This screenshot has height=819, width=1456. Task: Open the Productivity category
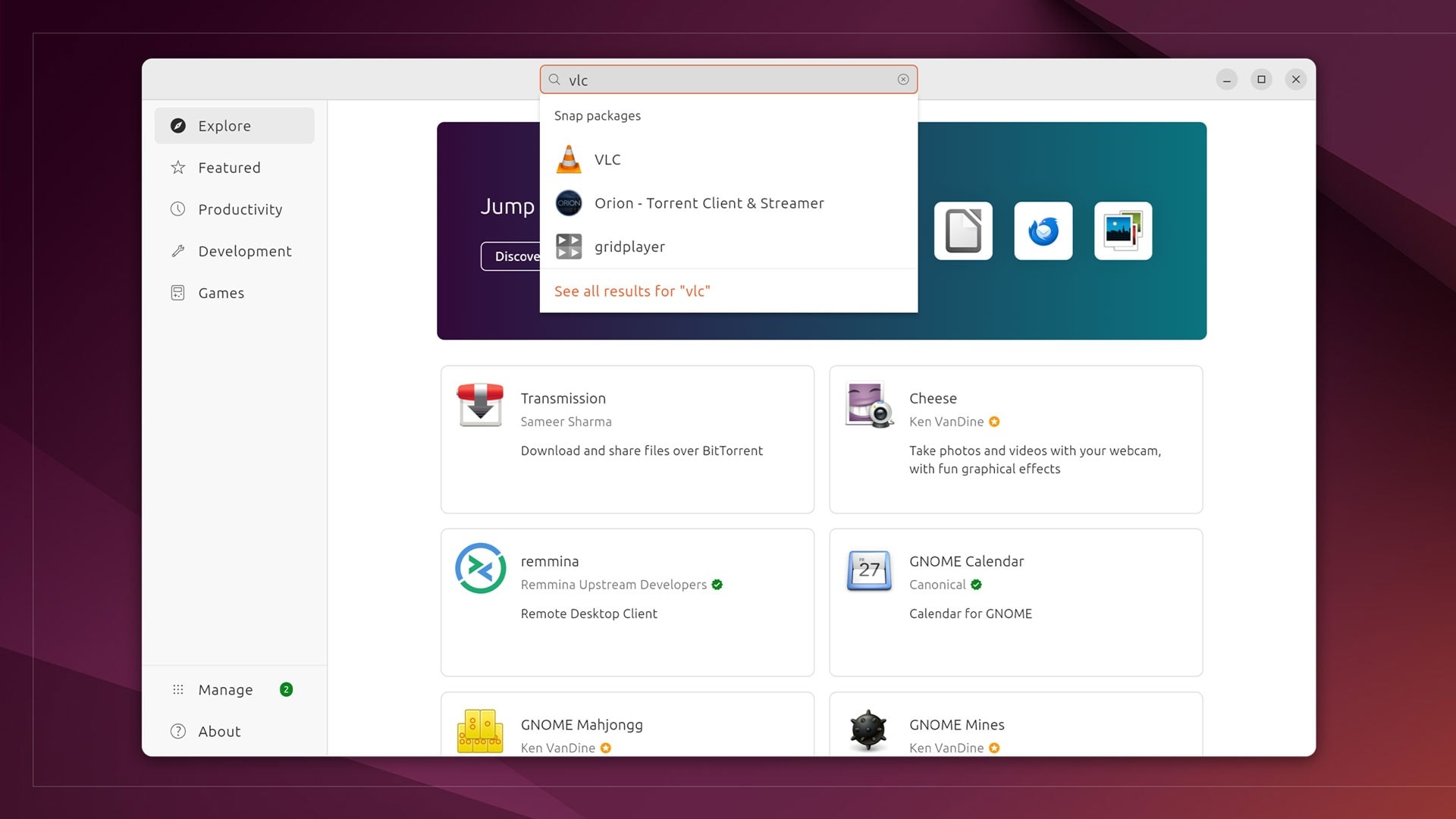(x=240, y=209)
